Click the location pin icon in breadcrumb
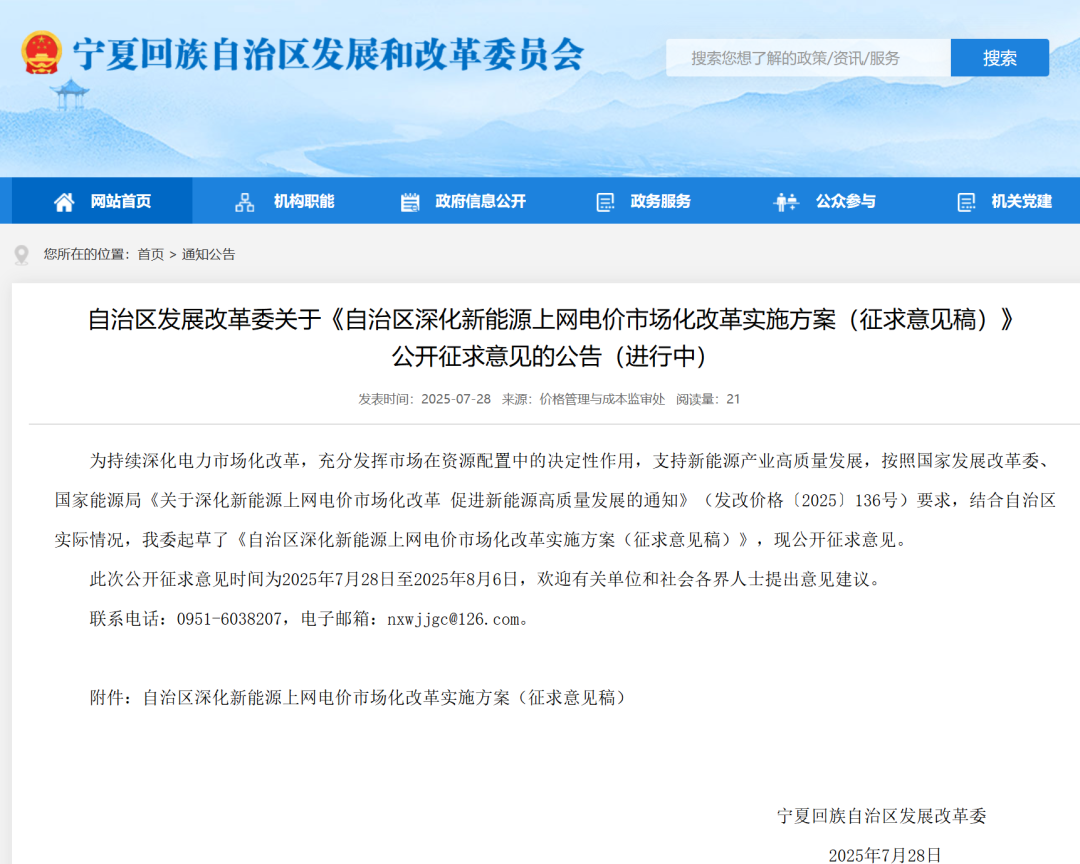Screen dimensions: 1080x864 click(22, 255)
